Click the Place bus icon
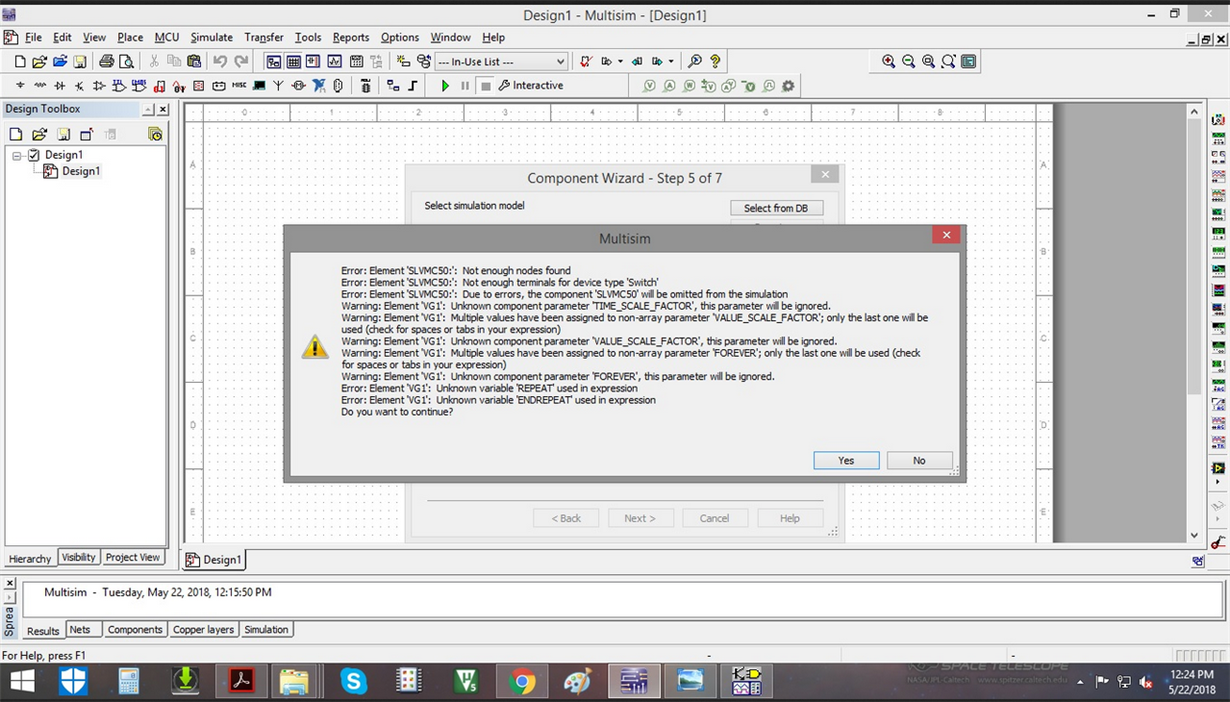Viewport: 1230px width, 702px height. (x=413, y=86)
